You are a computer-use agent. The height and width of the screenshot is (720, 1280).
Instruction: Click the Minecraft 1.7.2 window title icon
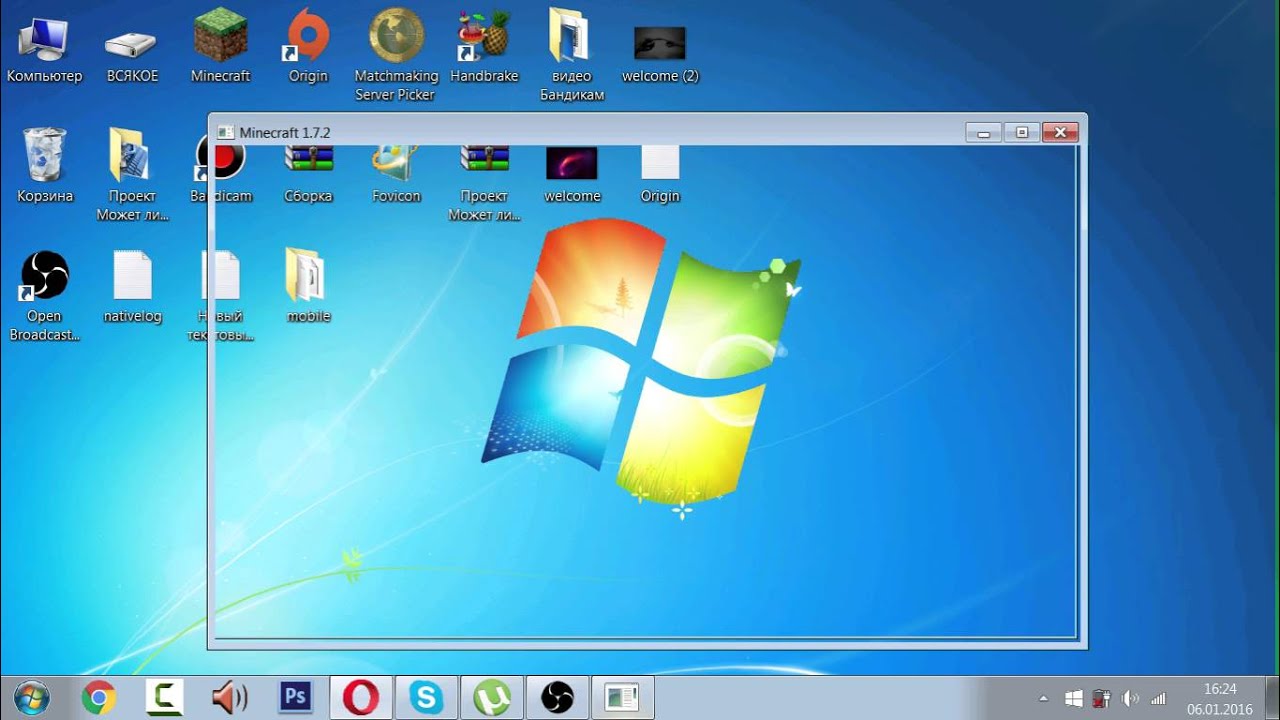point(226,132)
